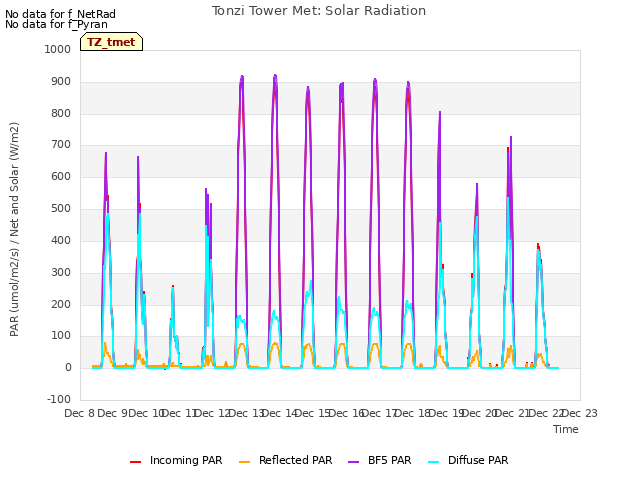
Task: Click the BF5 PAR peak on Dec 14
Action: pos(275,76)
